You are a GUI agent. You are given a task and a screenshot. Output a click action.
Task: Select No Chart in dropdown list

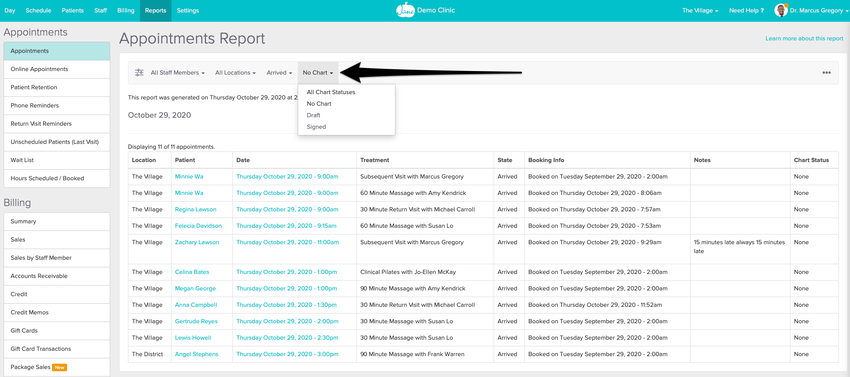point(319,104)
